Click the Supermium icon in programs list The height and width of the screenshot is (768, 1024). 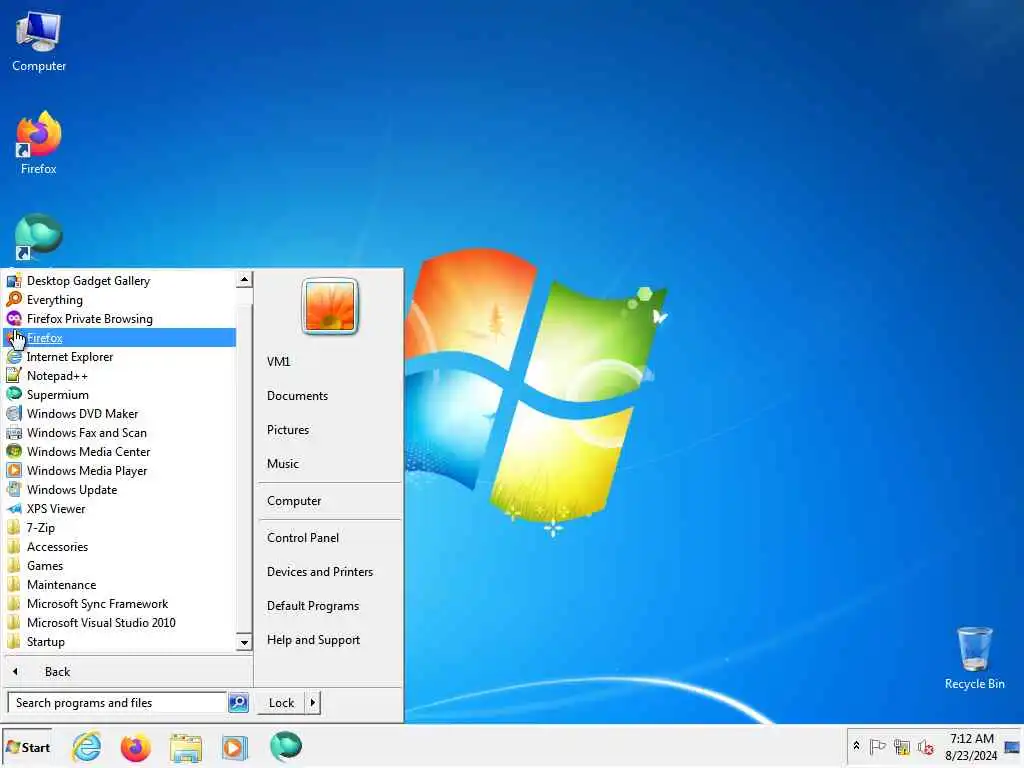point(14,394)
